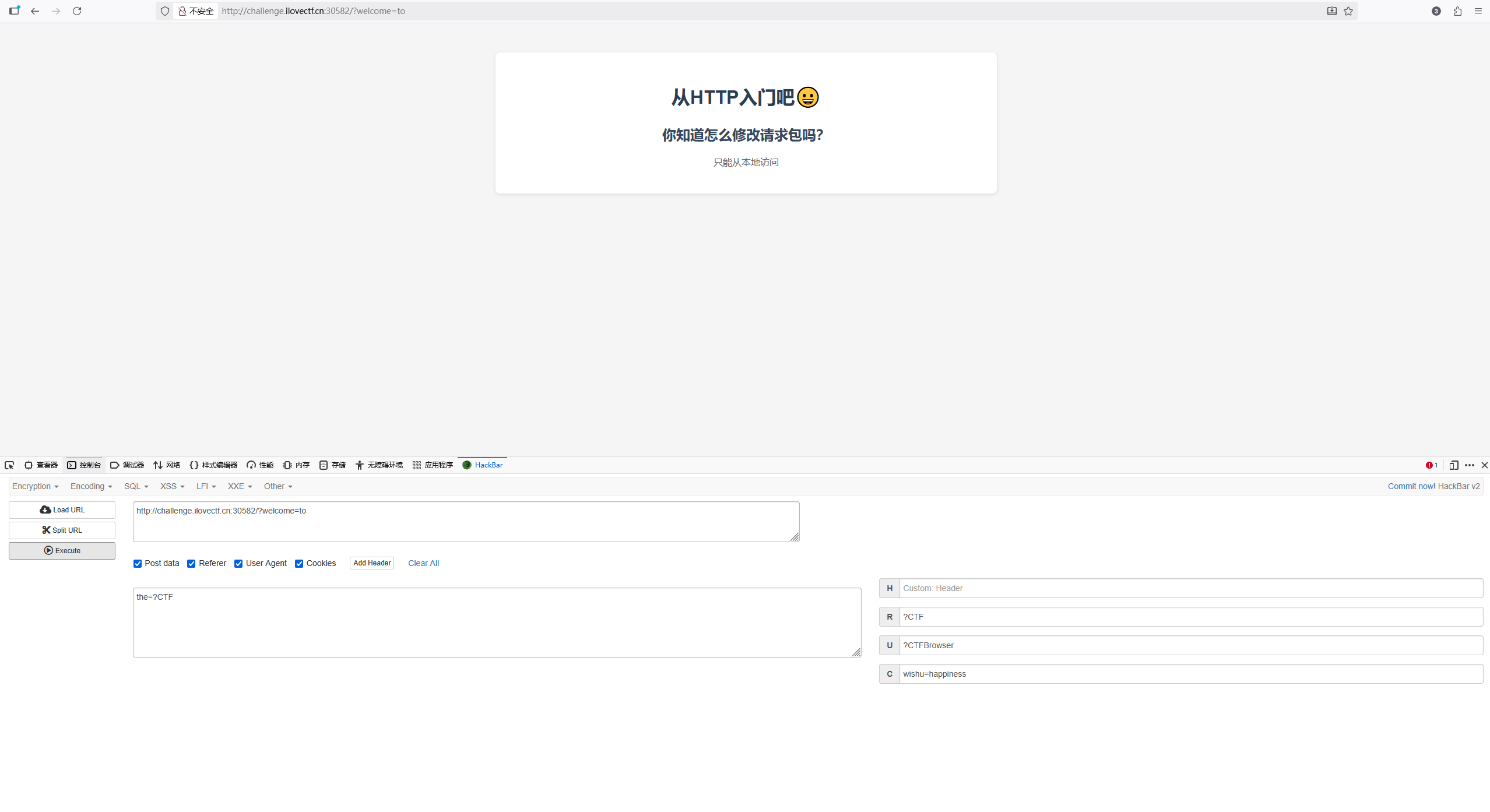Click the Custom Header input field

click(1190, 588)
